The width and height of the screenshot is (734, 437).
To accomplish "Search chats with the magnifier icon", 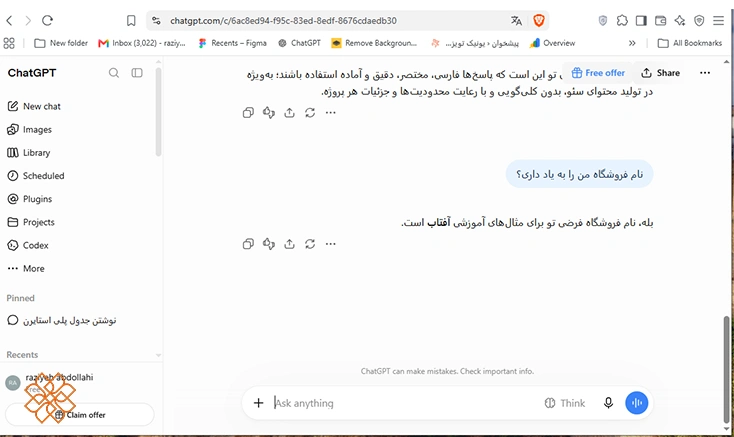I will [x=114, y=73].
